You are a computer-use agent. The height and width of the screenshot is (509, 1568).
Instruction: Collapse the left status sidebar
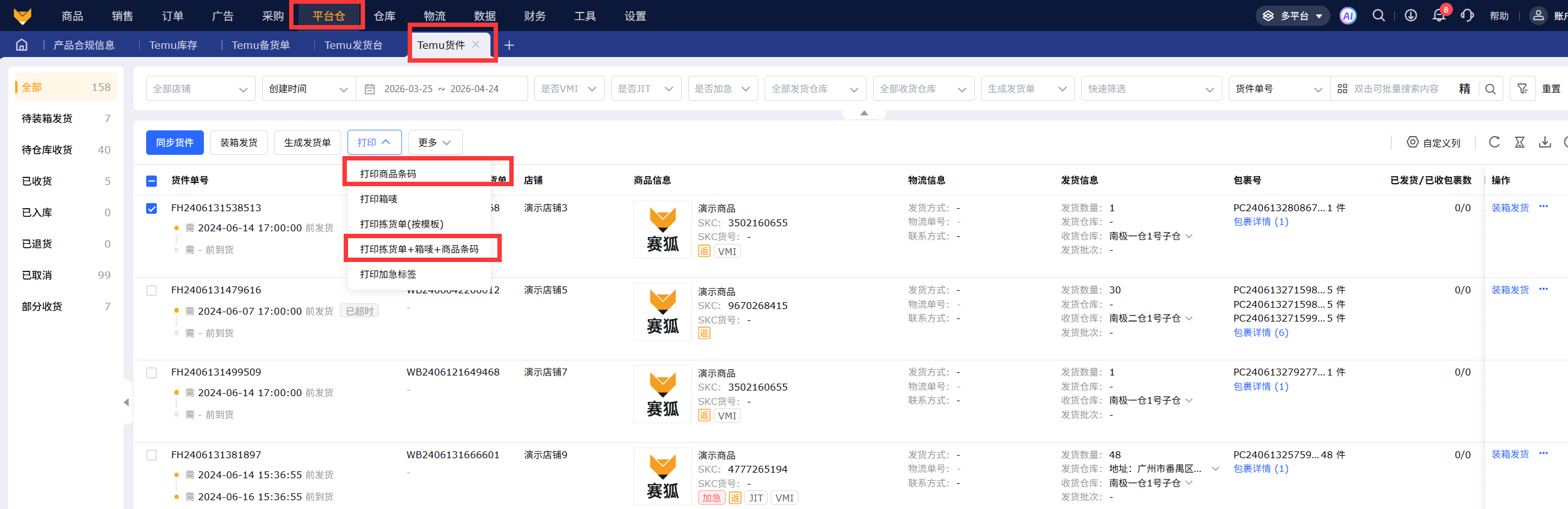point(126,402)
